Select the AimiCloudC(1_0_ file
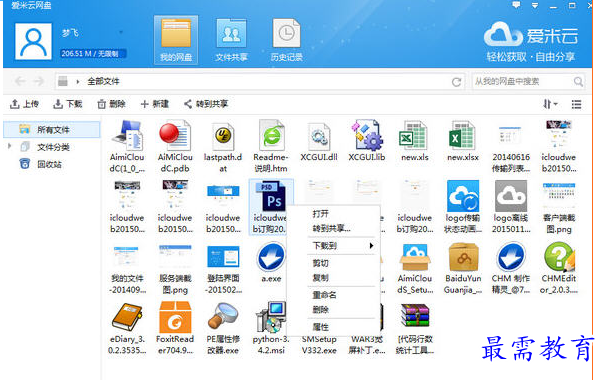 tap(127, 146)
